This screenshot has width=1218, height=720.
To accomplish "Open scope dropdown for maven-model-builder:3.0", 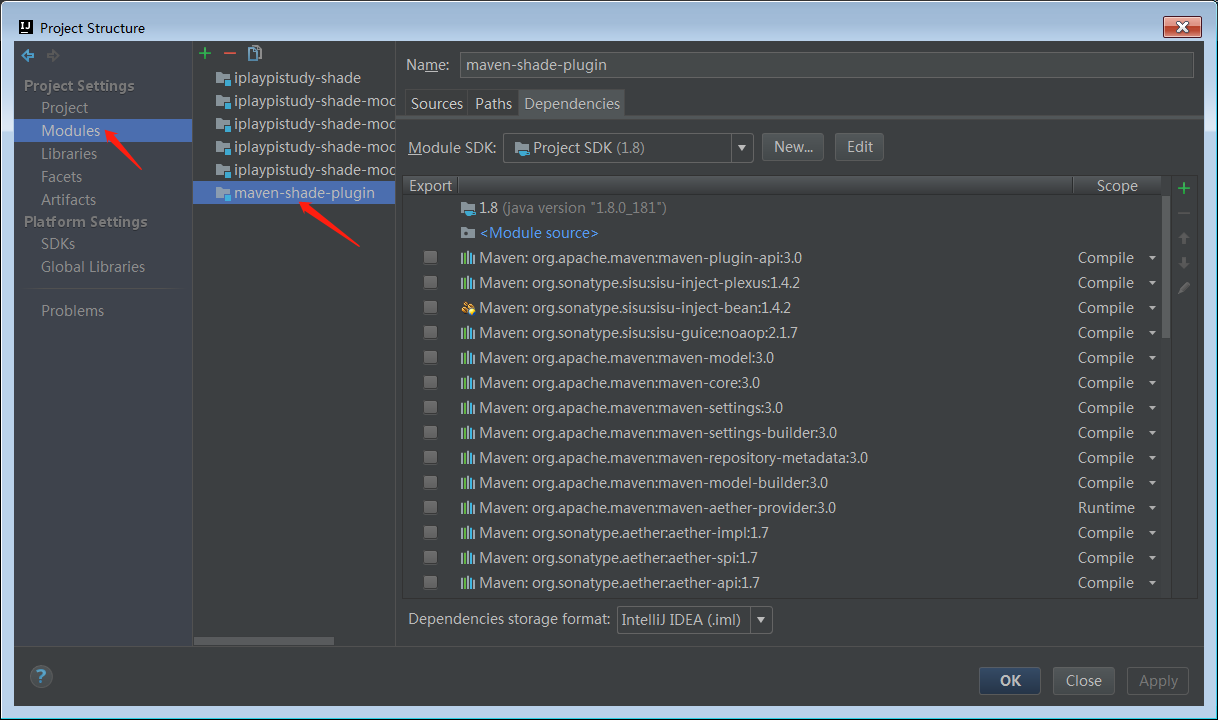I will click(1152, 483).
